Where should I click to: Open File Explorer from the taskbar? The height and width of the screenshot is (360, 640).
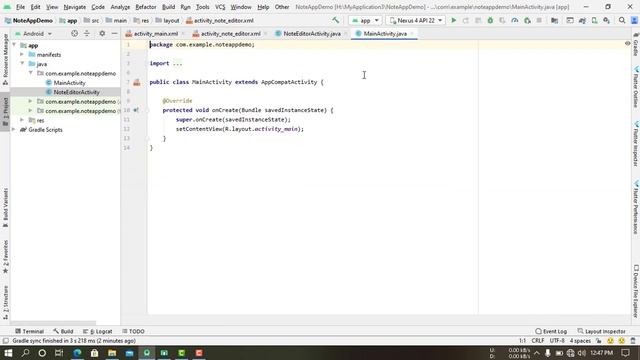pyautogui.click(x=112, y=353)
